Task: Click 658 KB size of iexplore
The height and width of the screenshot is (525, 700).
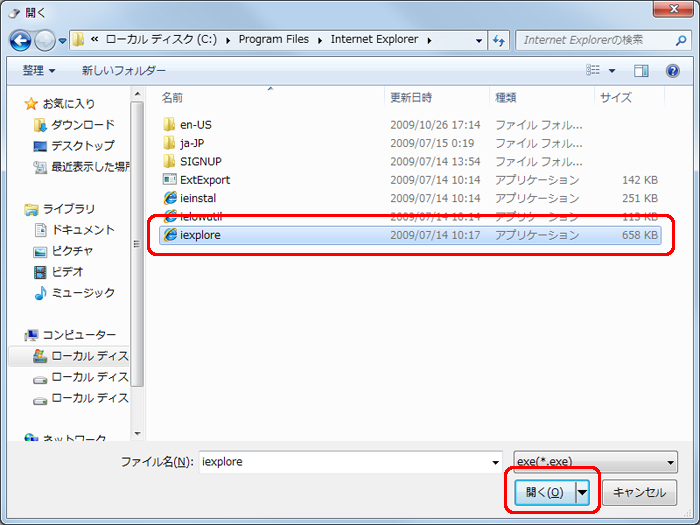Action: pyautogui.click(x=640, y=235)
